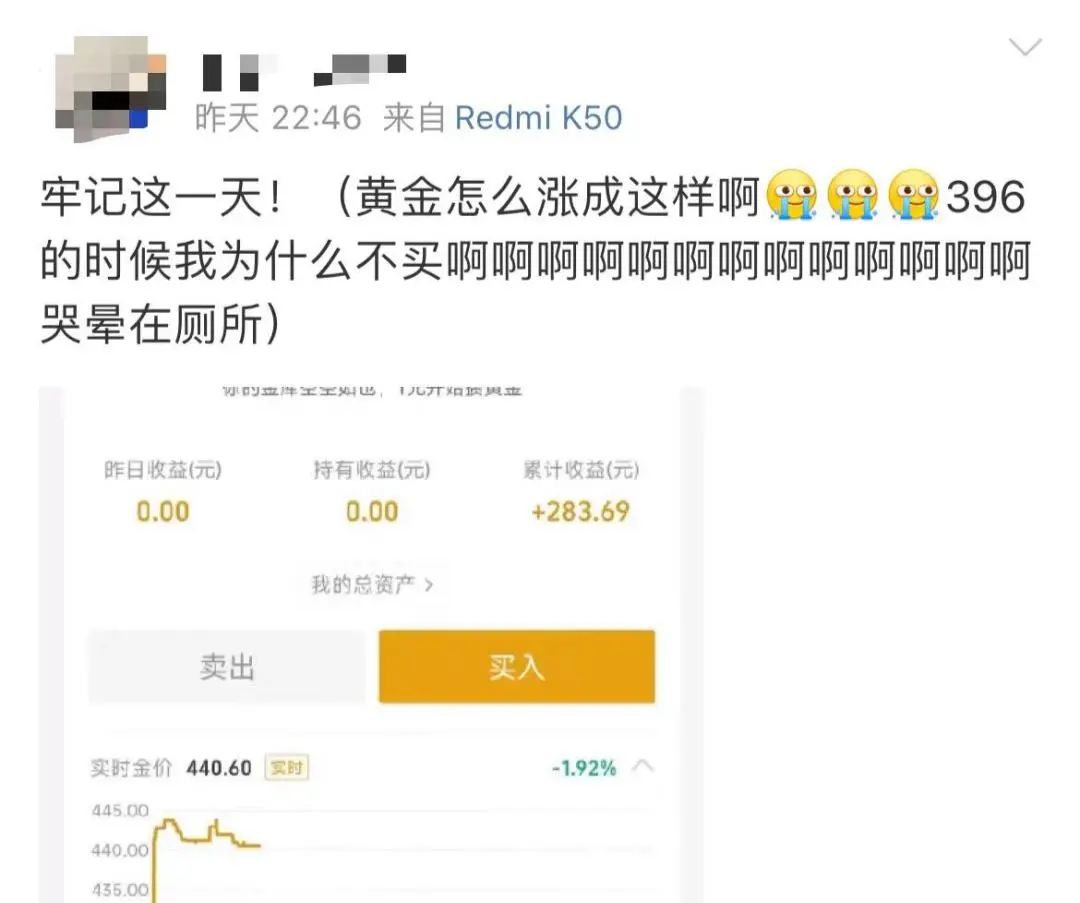Tap the 实时 realtime badge
Screen dimensions: 1080x903
pyautogui.click(x=287, y=767)
